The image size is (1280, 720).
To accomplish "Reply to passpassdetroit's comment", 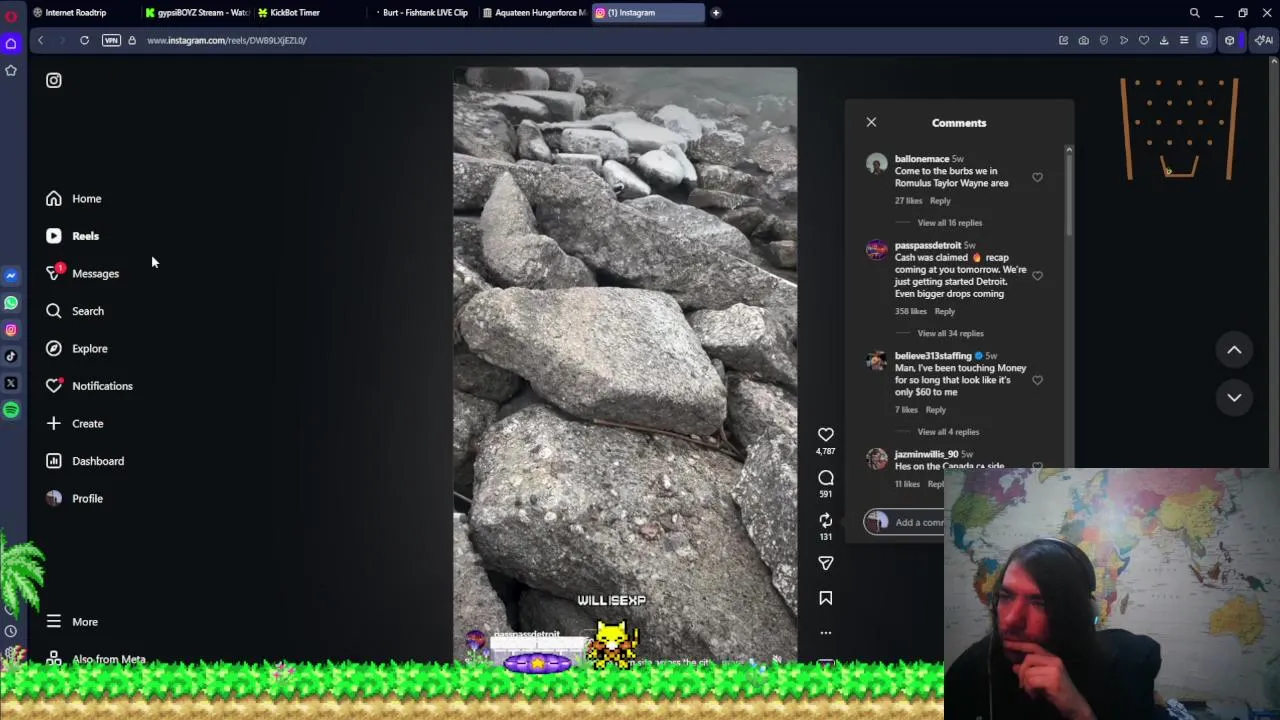I will (x=944, y=311).
